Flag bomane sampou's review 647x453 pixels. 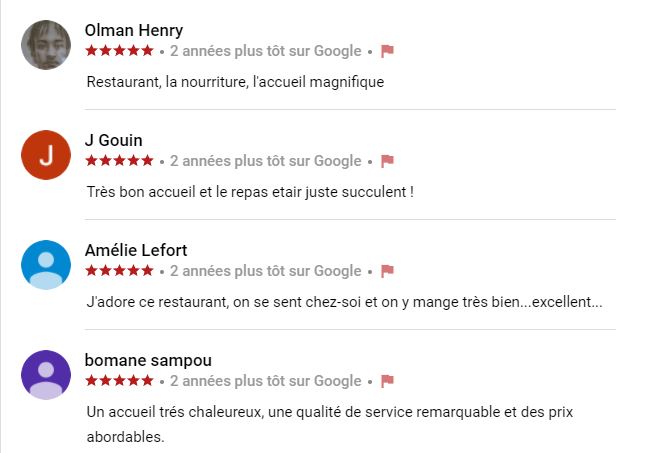(388, 381)
